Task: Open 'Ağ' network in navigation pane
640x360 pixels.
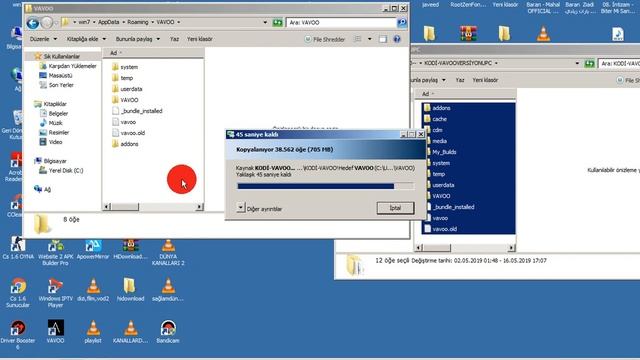Action: coord(42,189)
